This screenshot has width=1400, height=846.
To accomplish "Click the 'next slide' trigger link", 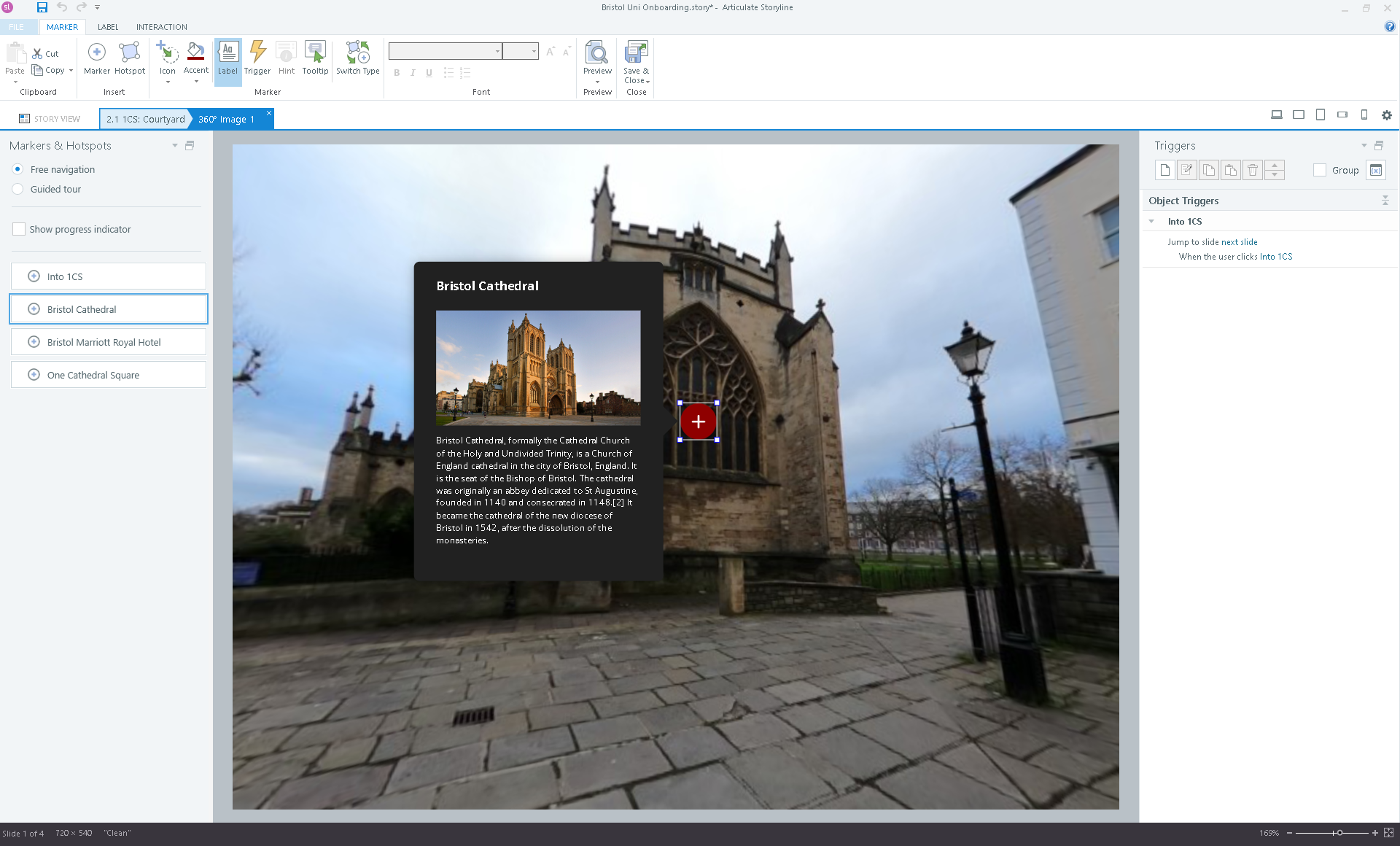I will 1239,242.
